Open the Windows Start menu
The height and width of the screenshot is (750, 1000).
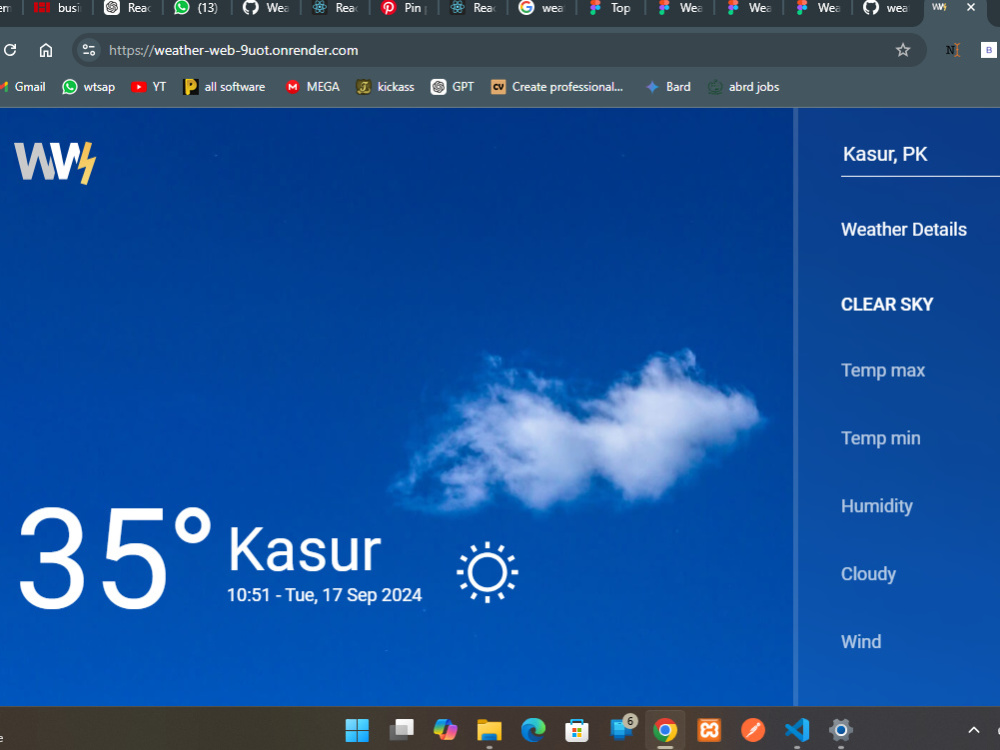(357, 730)
